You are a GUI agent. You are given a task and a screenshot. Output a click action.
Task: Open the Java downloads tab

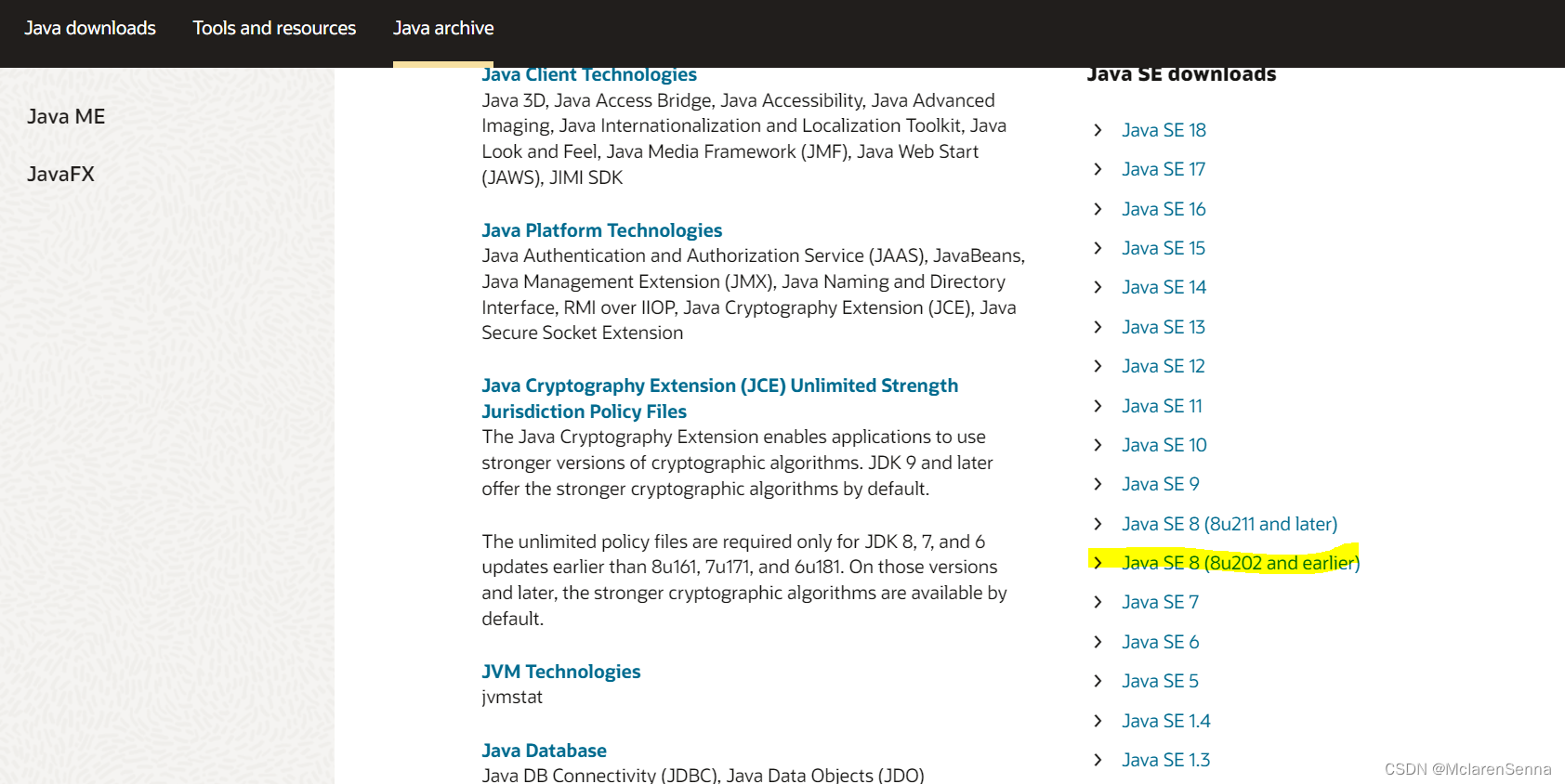point(90,28)
